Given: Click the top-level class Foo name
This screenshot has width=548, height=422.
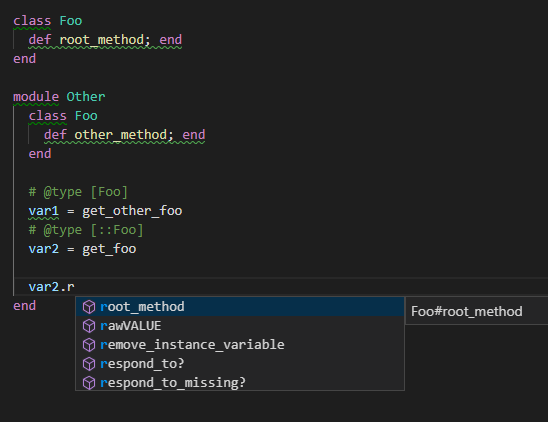Looking at the screenshot, I should click(x=71, y=21).
